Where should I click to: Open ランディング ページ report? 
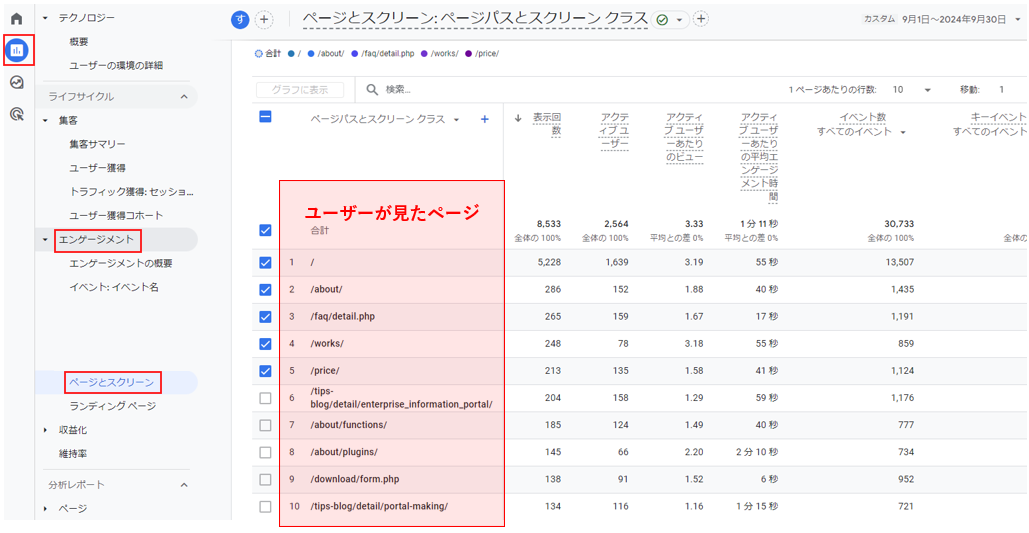click(x=113, y=406)
